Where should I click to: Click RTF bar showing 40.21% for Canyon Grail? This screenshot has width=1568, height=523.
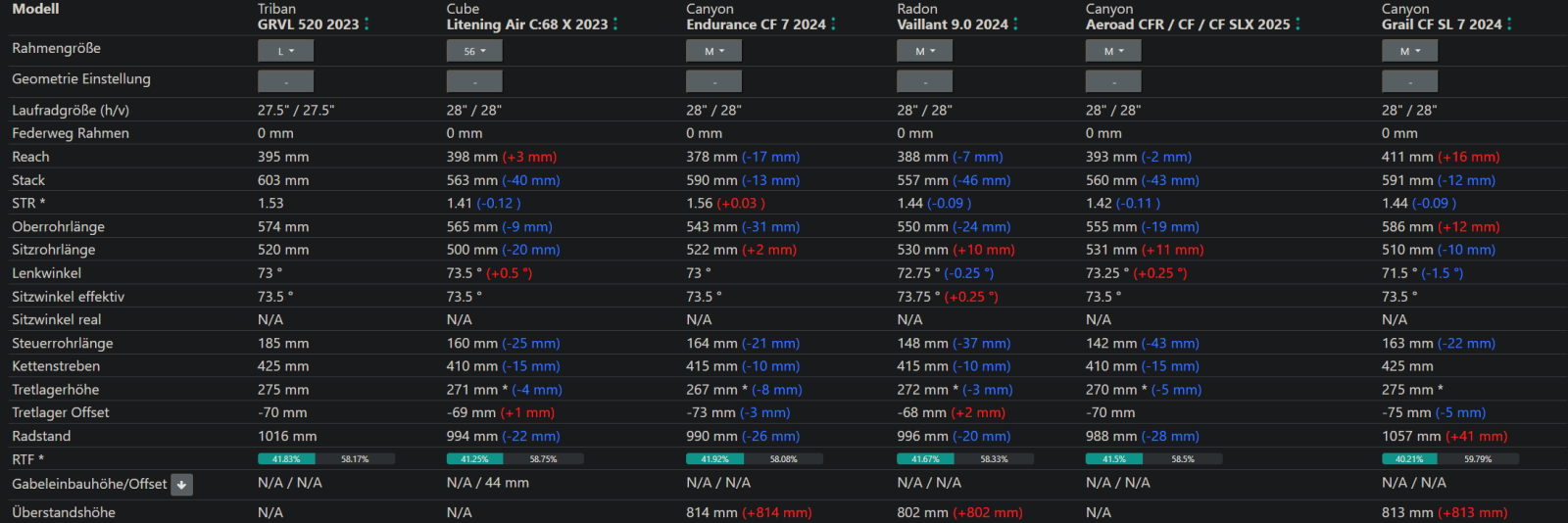[1449, 458]
